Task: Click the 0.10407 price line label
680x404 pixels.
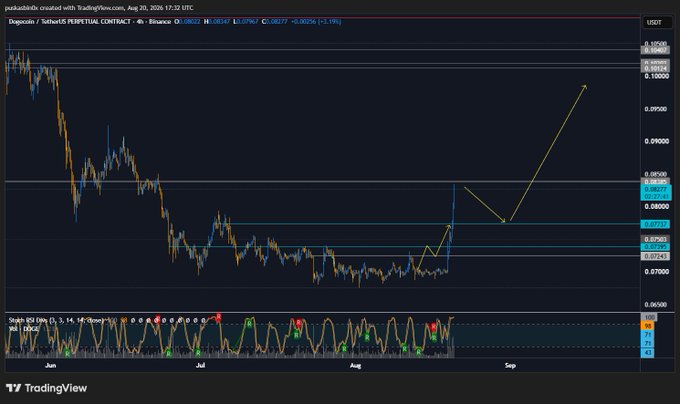Action: (x=655, y=50)
